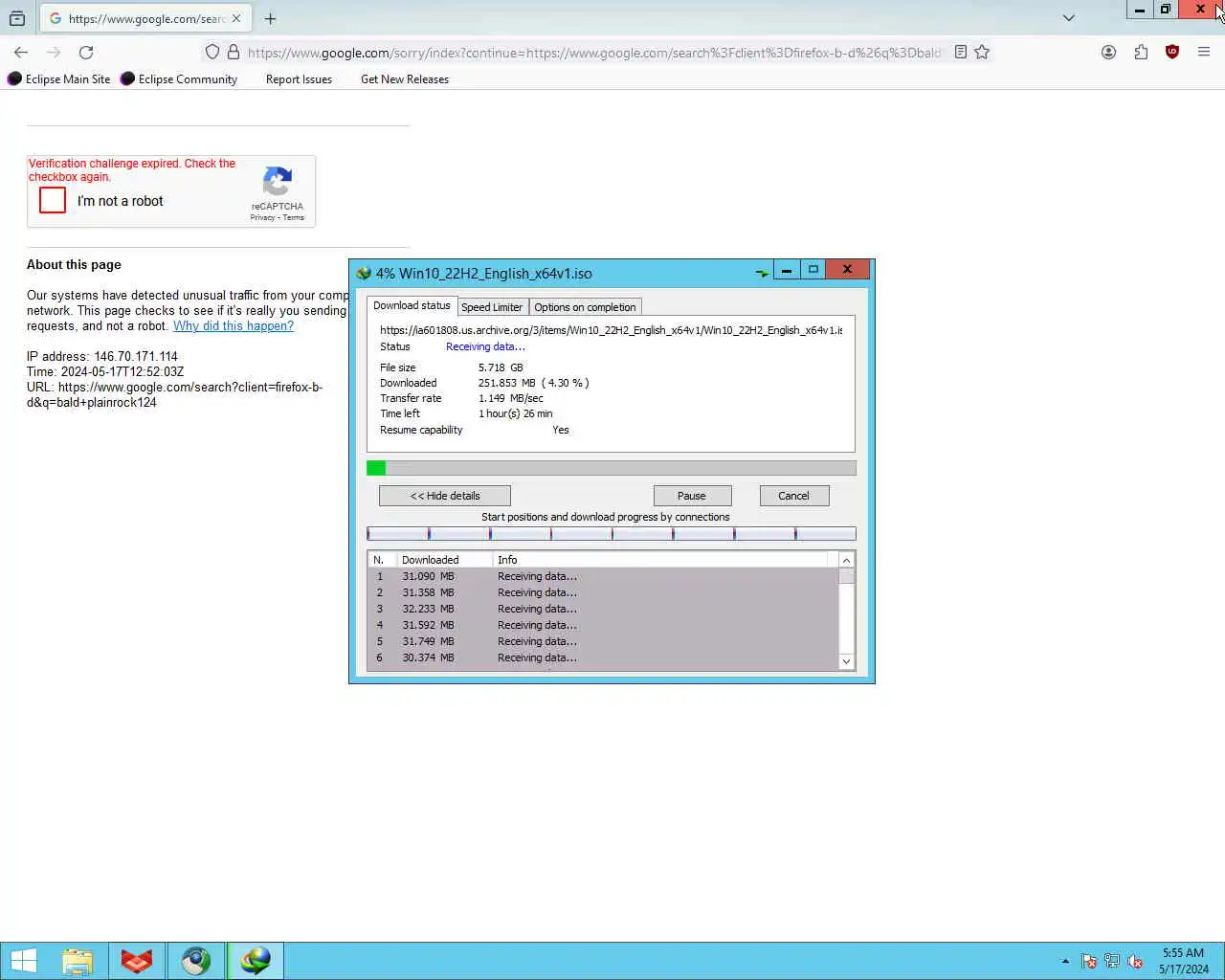
Task: Show hidden tray icons arrow
Action: pos(1065,961)
